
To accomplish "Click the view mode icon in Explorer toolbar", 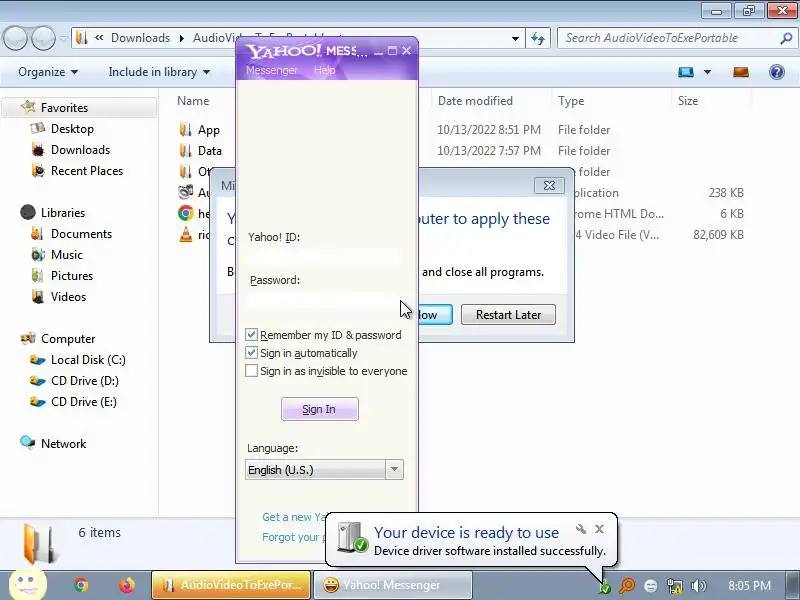I will click(686, 72).
